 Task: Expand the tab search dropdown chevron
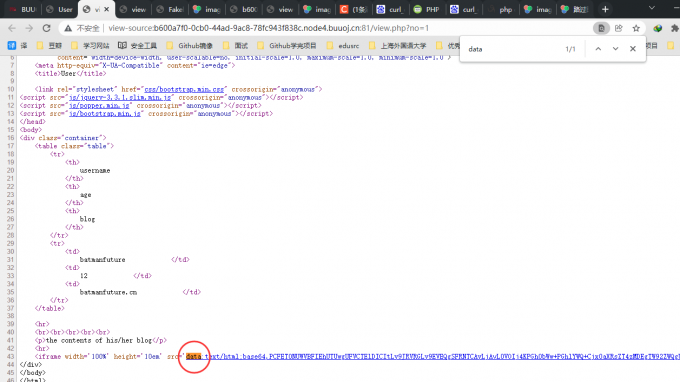tap(651, 8)
